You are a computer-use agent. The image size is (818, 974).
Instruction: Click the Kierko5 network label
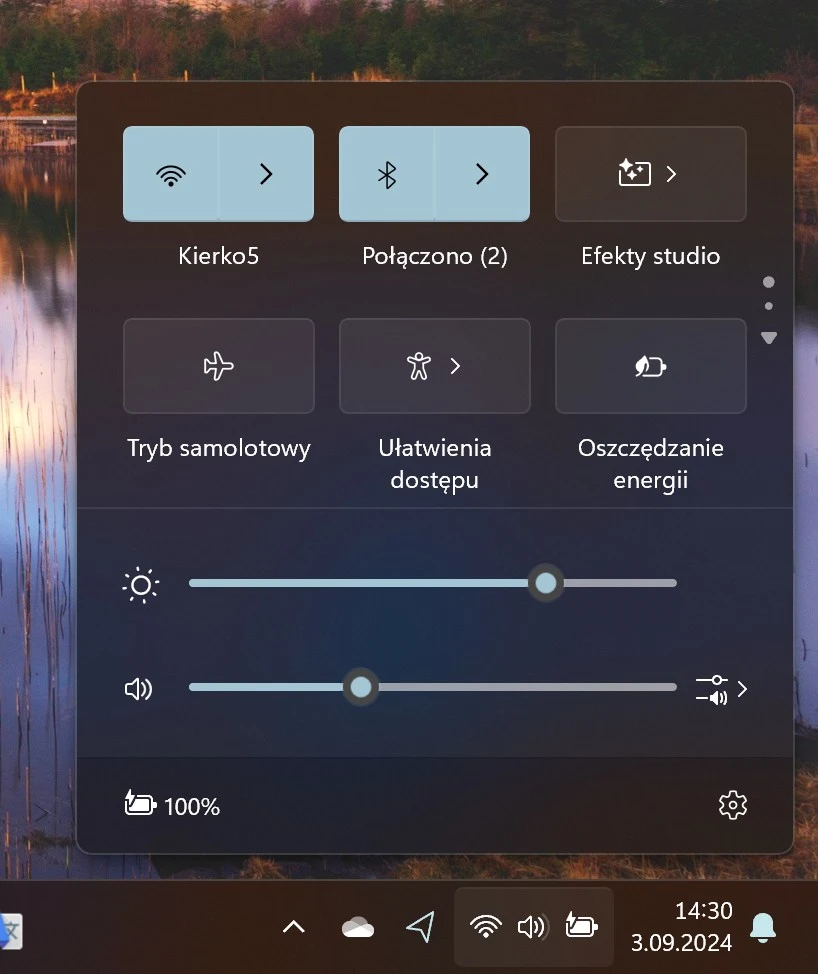tap(219, 256)
